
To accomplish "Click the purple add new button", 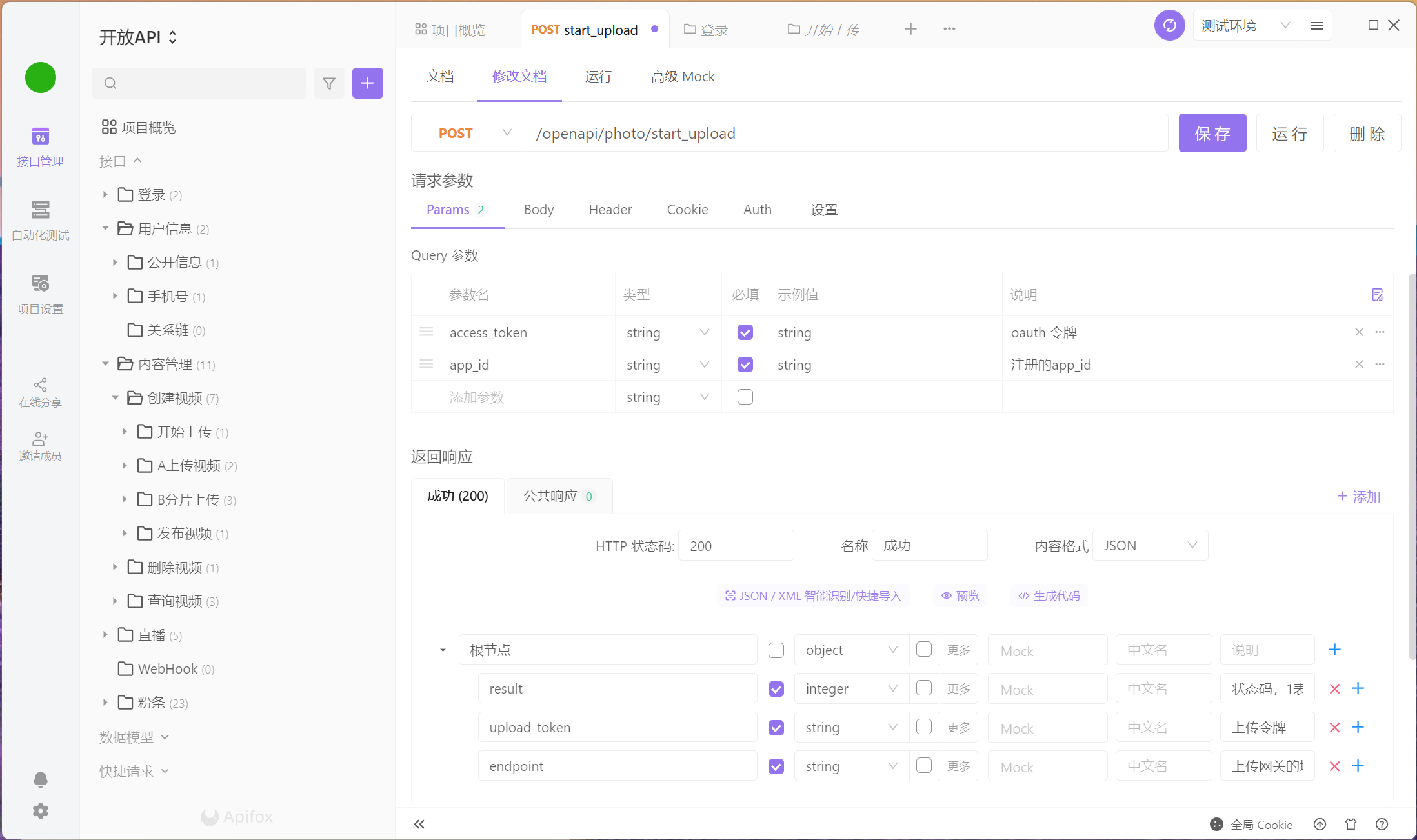I will coord(368,83).
